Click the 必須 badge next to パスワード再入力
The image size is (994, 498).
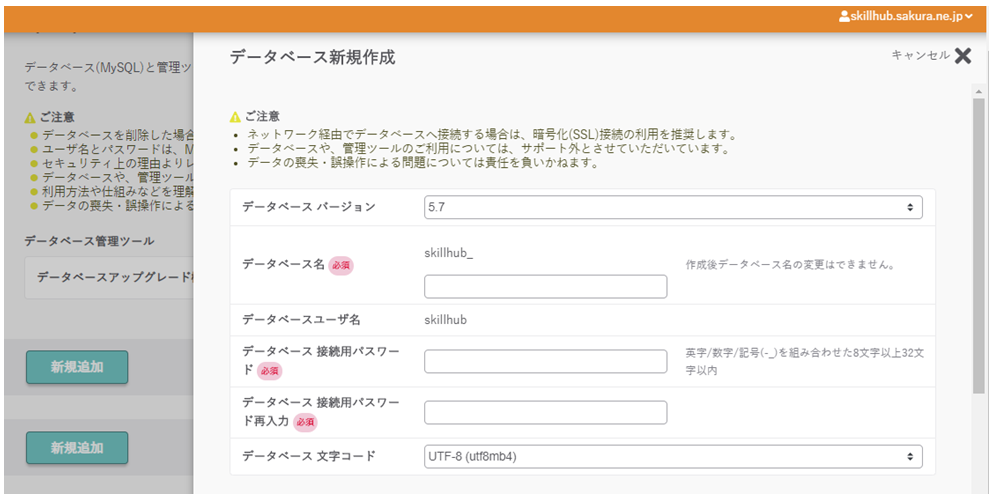(305, 422)
